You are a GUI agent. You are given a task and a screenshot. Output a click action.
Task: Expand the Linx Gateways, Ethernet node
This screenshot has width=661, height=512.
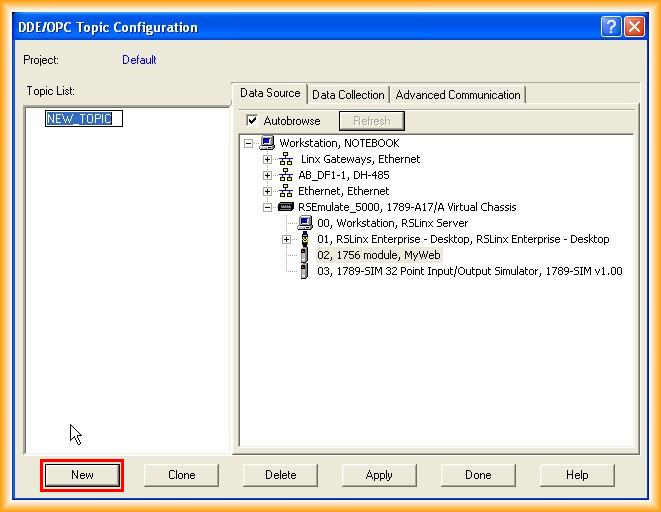click(268, 159)
